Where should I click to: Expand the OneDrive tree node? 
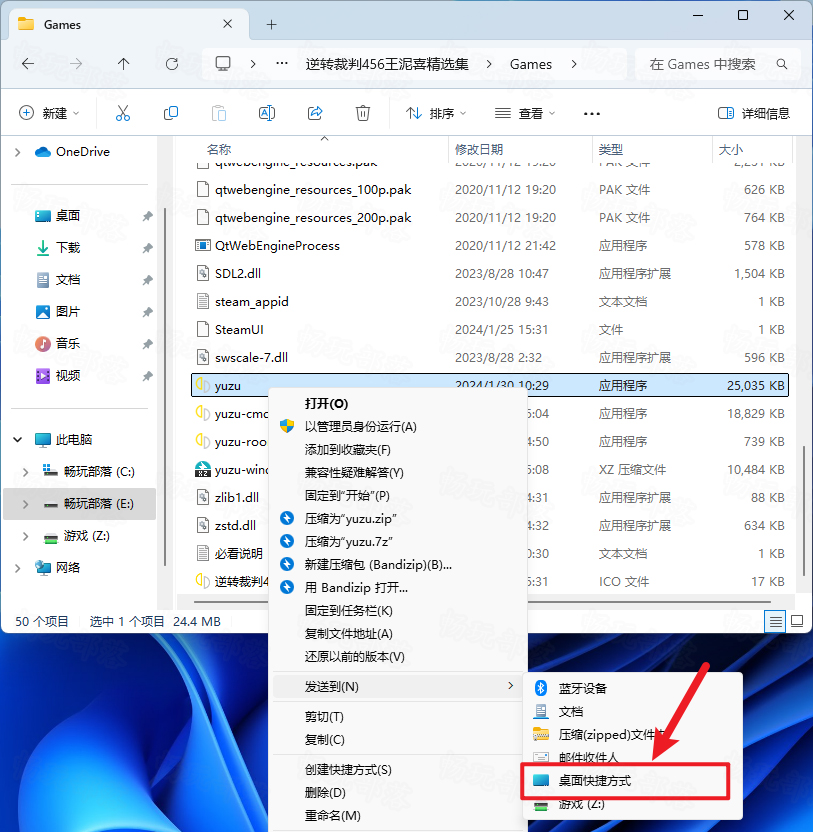pos(18,152)
